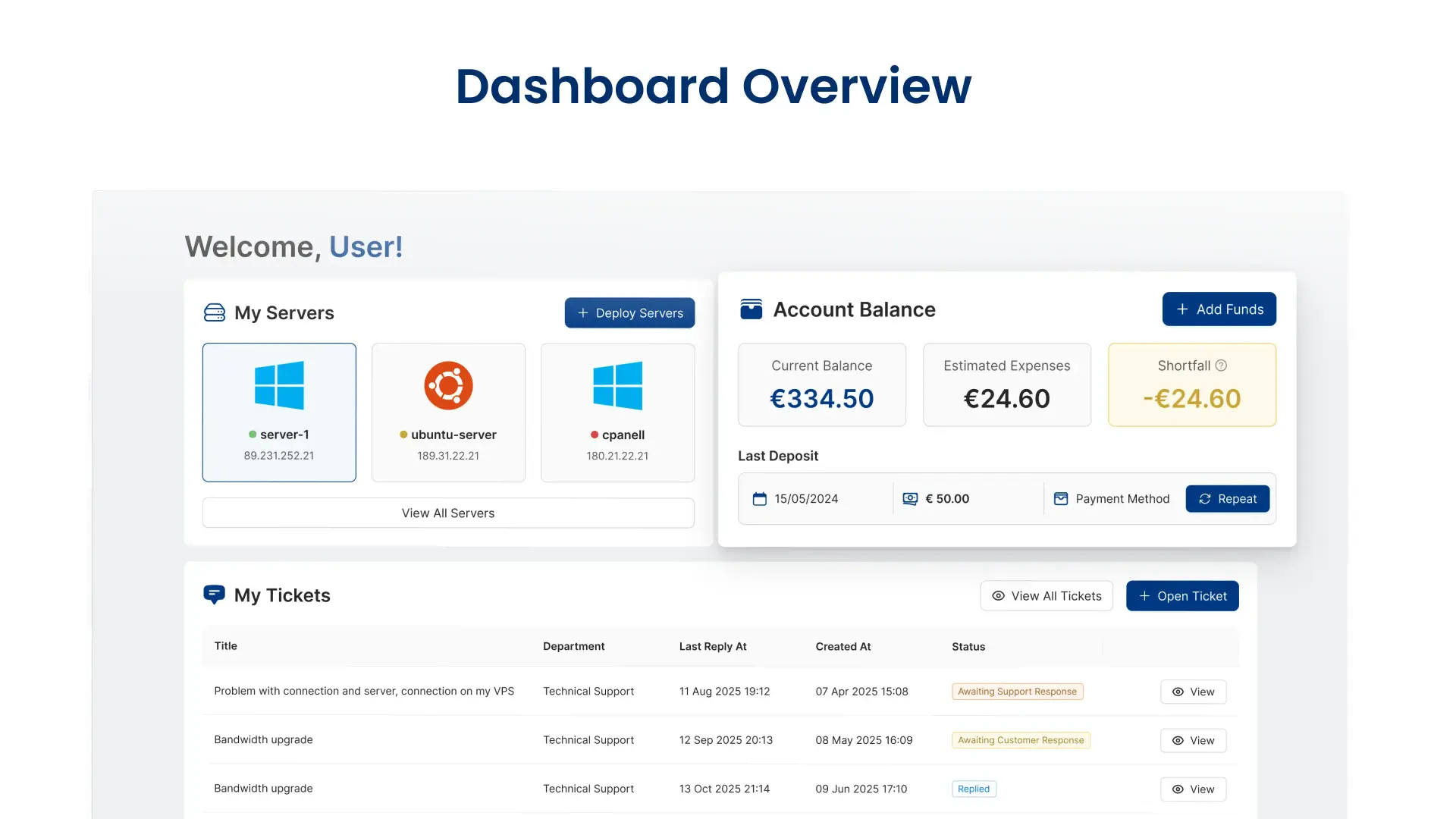
Task: Click the Ubuntu logo on ubuntu-server
Action: 448,385
